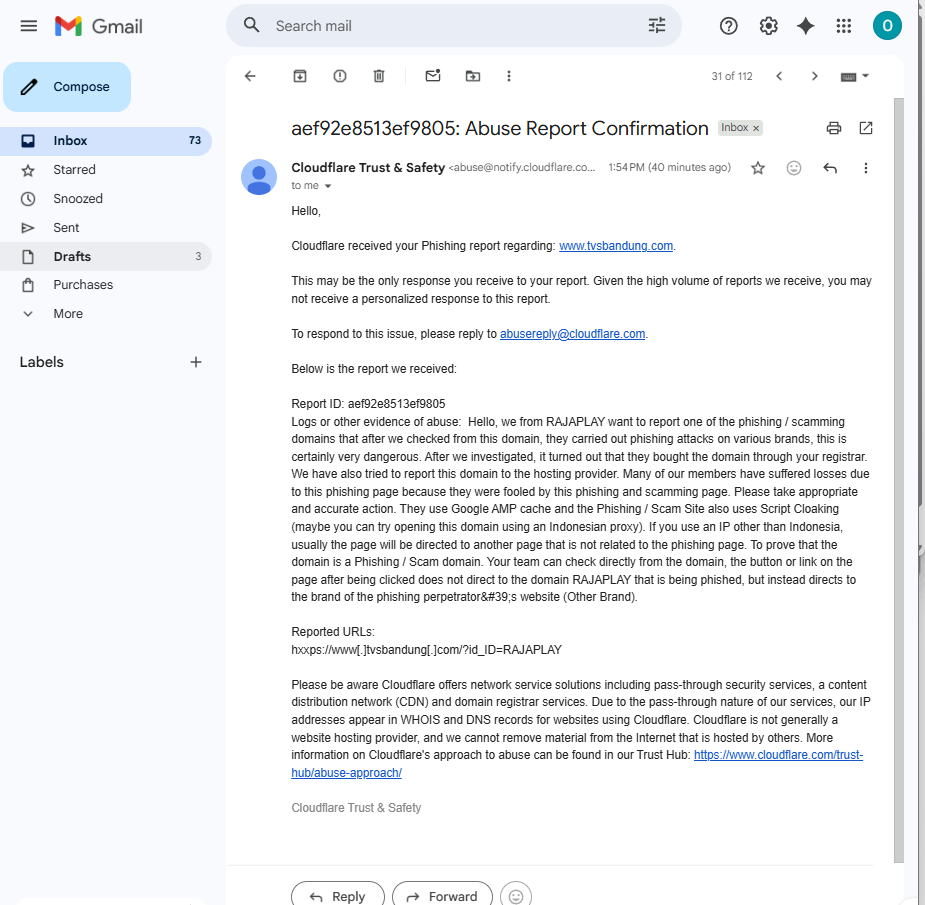This screenshot has width=925, height=905.
Task: Add emoji reaction at bottom
Action: pyautogui.click(x=516, y=896)
